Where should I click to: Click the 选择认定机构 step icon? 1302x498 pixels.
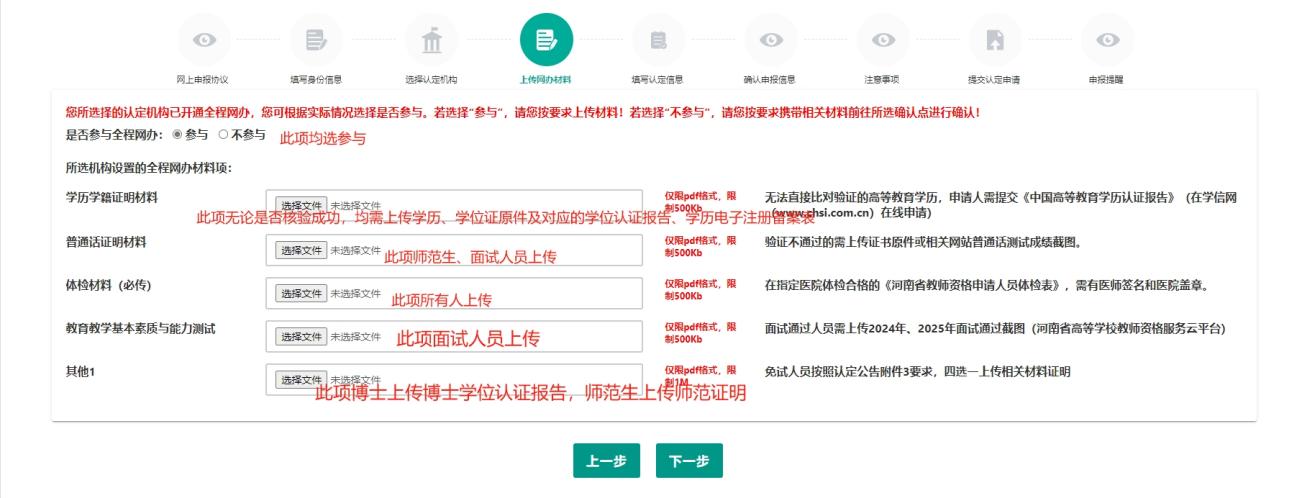(432, 39)
